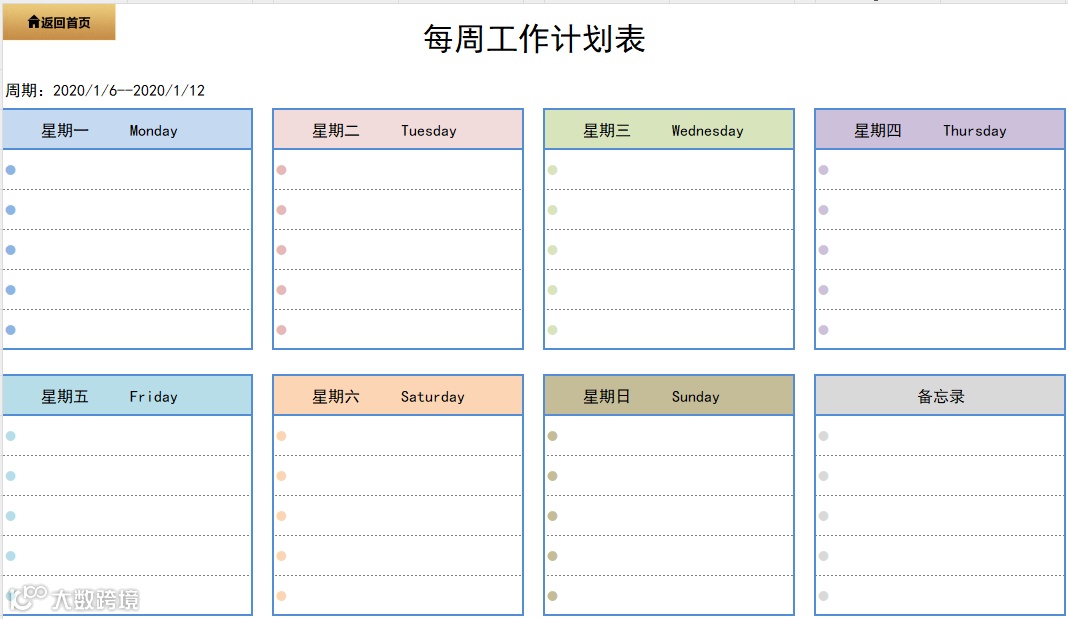The width and height of the screenshot is (1068, 619).
Task: Click the first task row under Thursday
Action: [940, 170]
